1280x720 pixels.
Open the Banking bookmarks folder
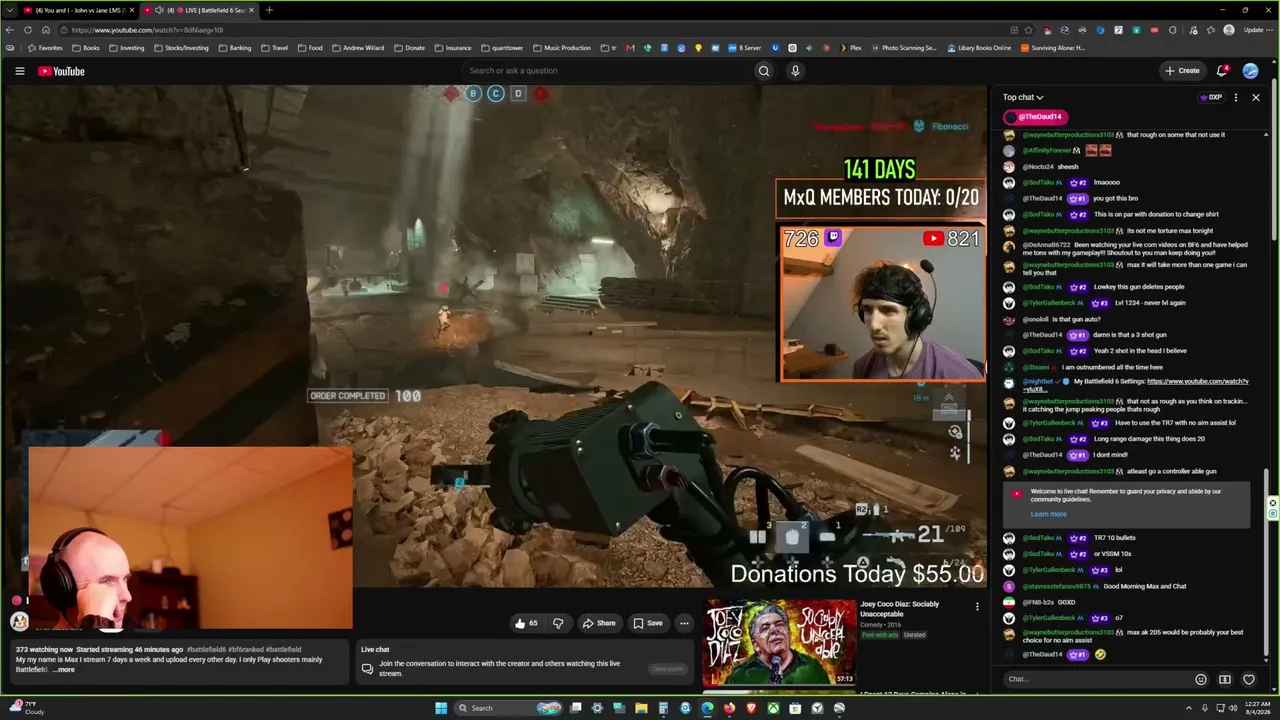(x=234, y=48)
